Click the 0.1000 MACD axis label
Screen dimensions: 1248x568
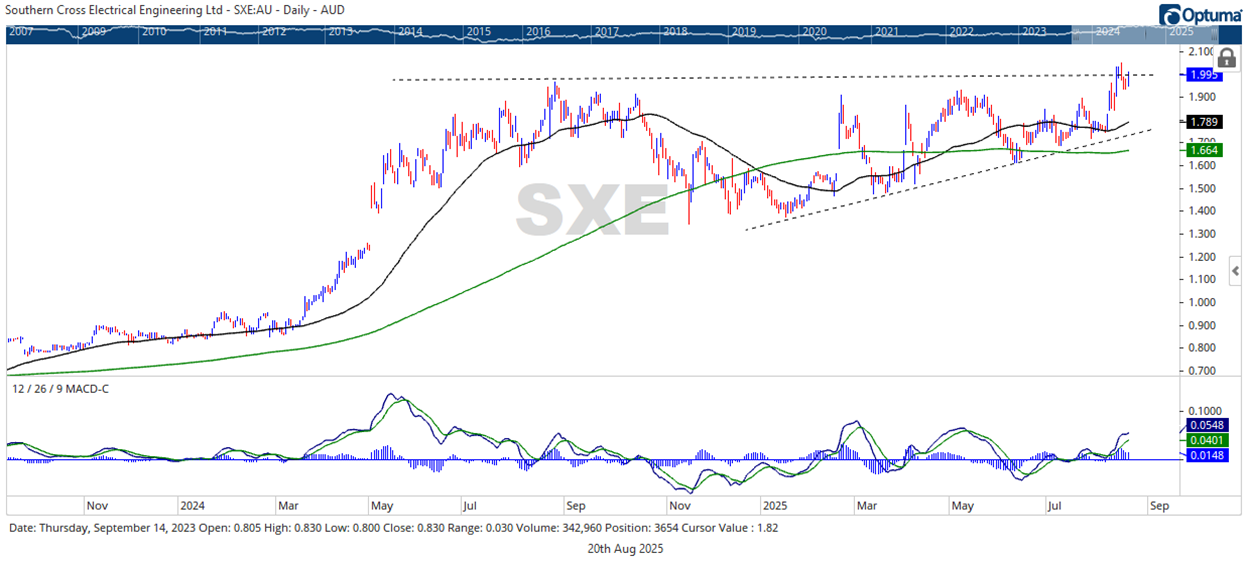coord(1205,411)
